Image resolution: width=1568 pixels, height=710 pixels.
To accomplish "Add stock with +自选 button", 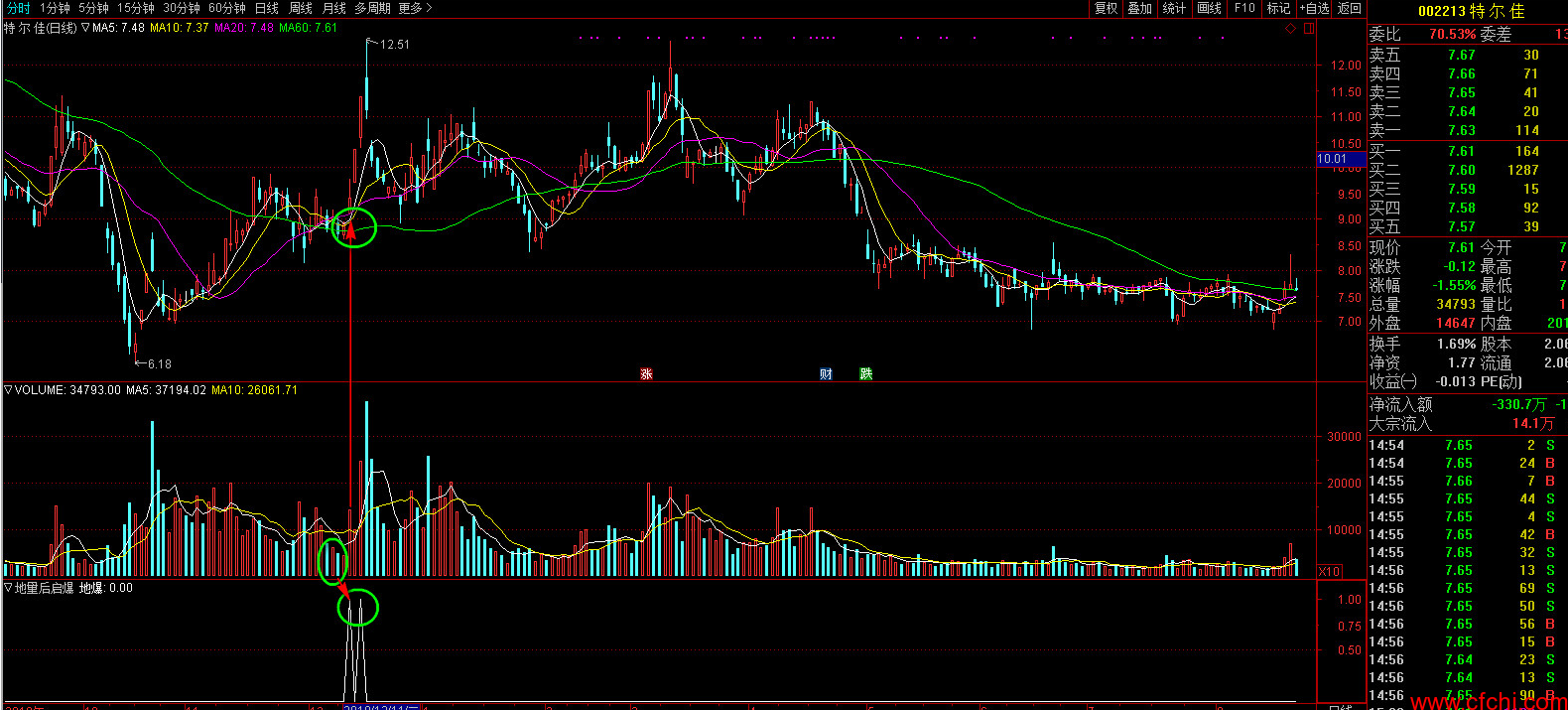I will pos(1314,8).
